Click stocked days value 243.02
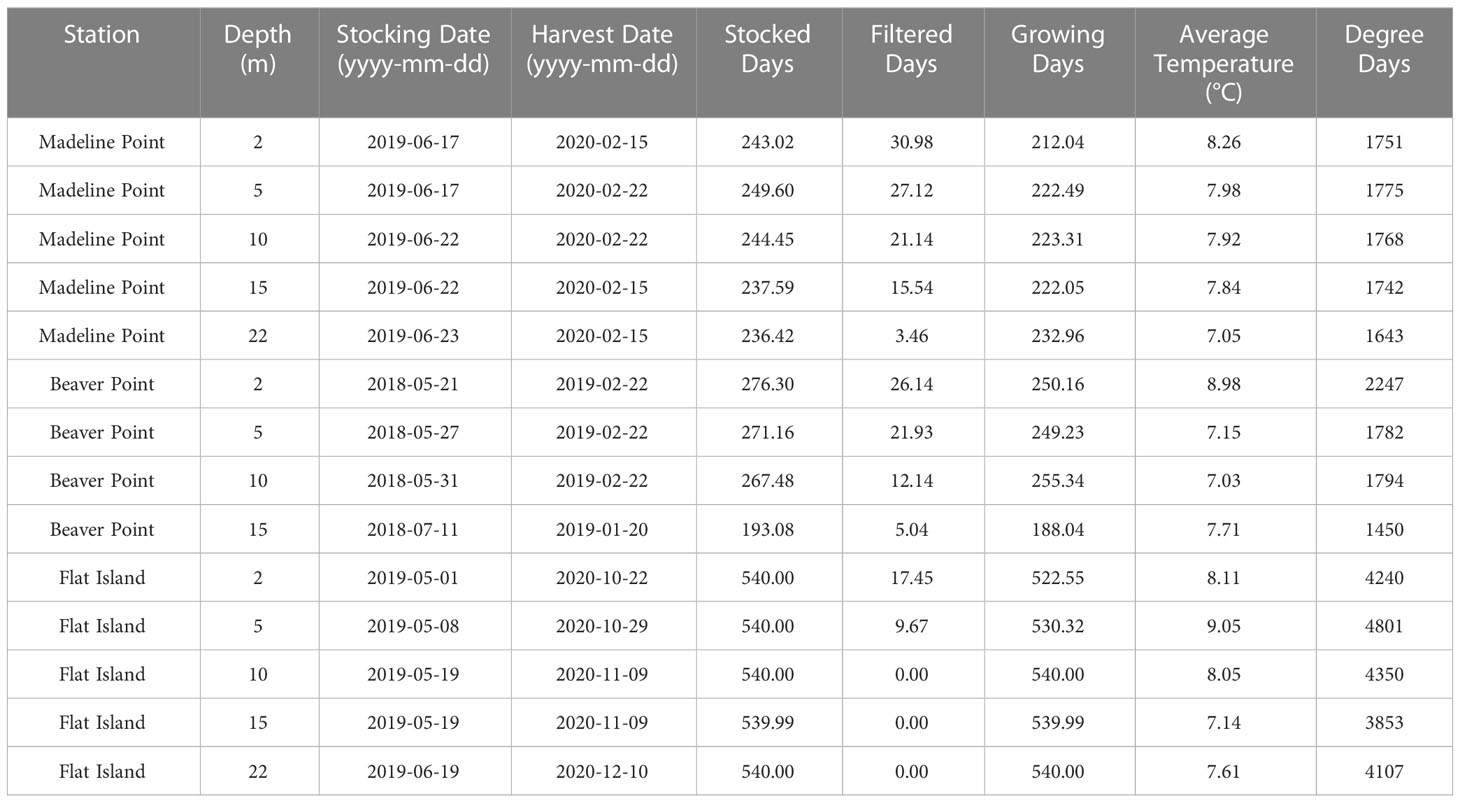 pos(767,142)
